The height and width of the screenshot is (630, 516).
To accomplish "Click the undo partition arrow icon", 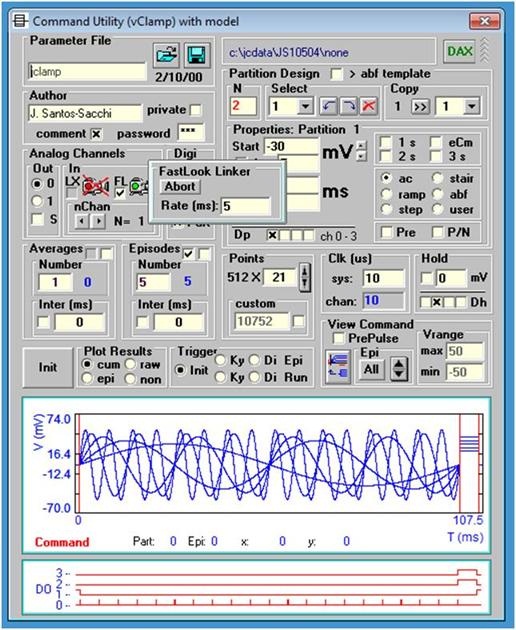I will click(x=329, y=106).
